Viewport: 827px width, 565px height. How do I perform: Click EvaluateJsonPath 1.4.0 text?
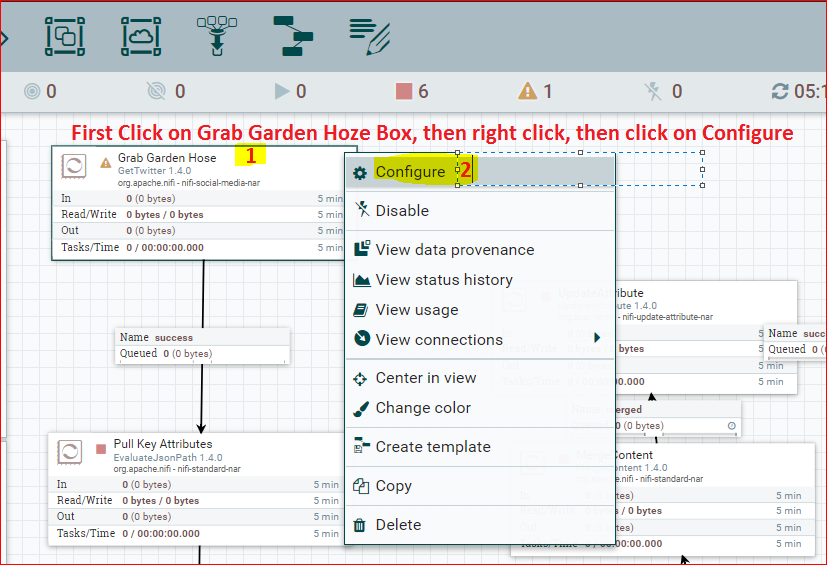[x=168, y=457]
